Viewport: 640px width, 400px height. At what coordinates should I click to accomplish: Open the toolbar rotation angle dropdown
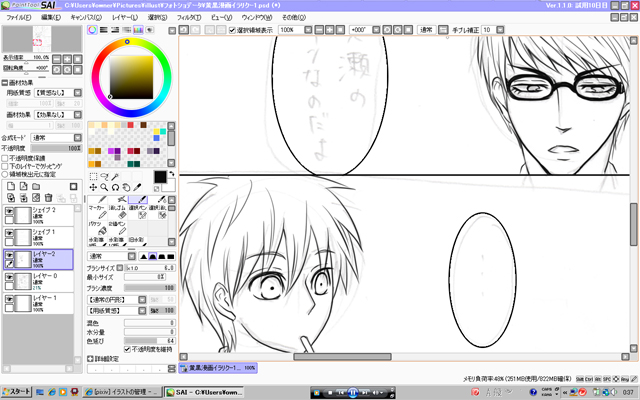(x=376, y=30)
